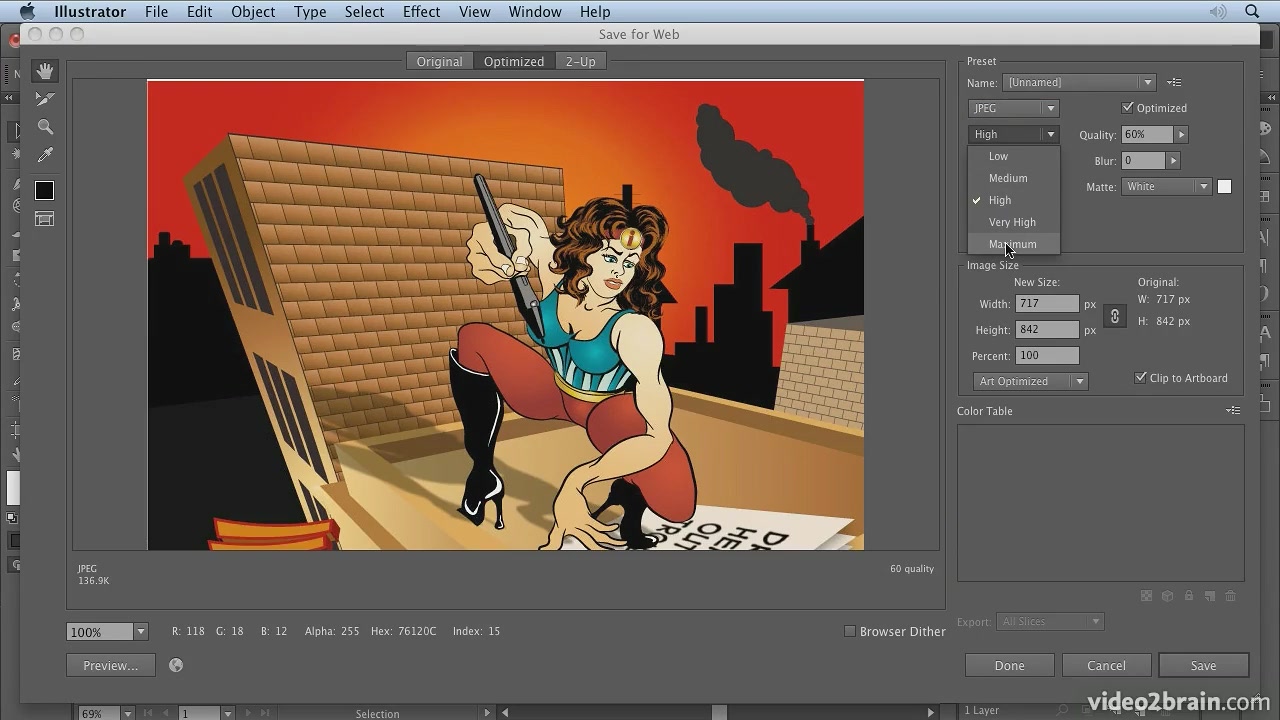The width and height of the screenshot is (1280, 720).
Task: Enable Browser Dither checkbox
Action: [x=850, y=631]
